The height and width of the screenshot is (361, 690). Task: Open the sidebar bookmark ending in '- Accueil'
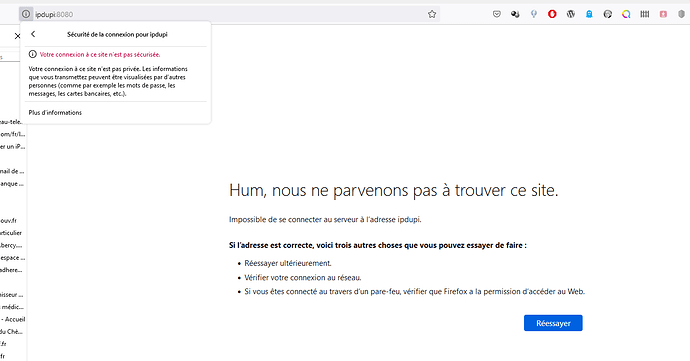click(13, 319)
